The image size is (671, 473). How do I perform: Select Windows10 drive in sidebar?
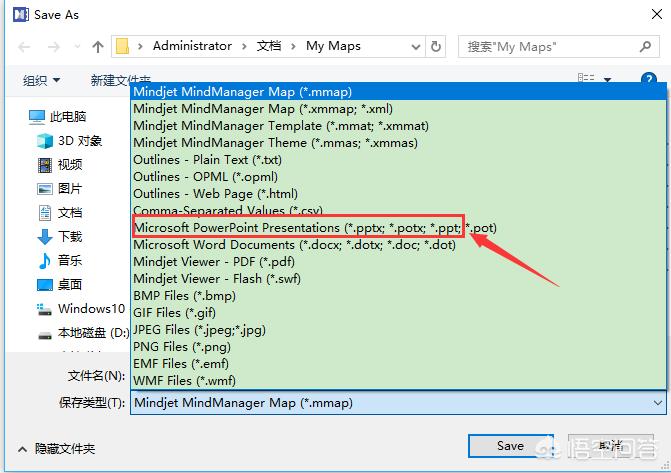tap(81, 309)
